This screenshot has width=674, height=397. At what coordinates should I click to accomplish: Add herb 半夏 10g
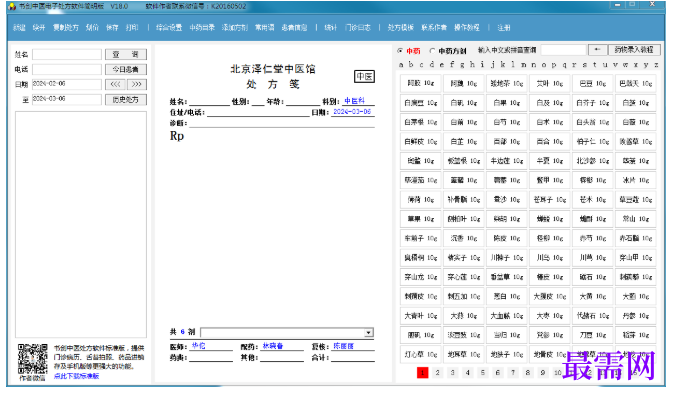pos(550,161)
